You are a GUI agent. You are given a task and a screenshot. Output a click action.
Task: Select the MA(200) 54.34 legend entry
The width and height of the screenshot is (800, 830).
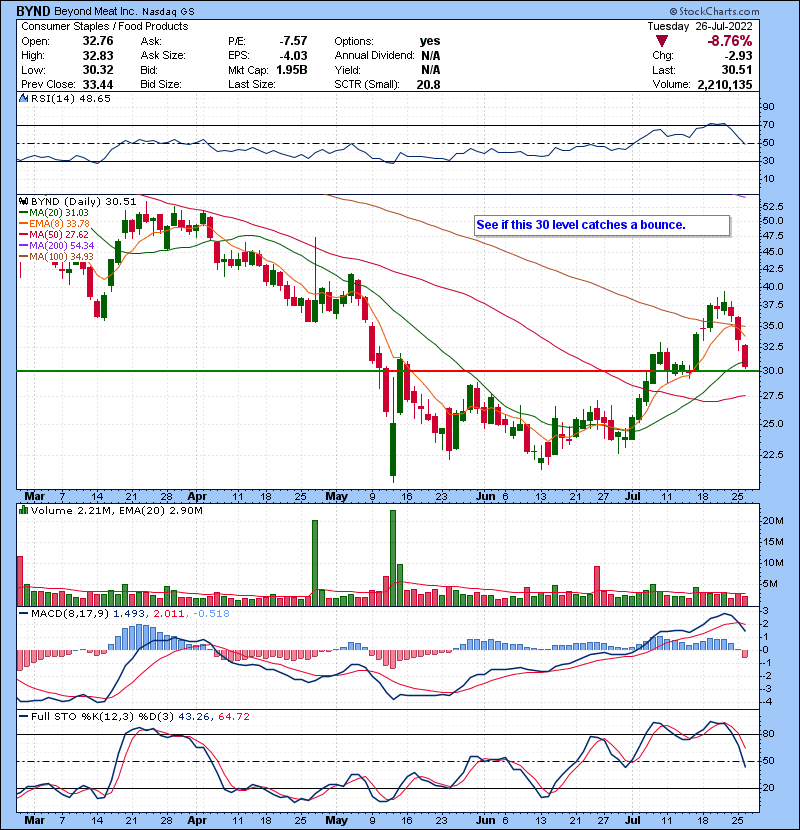56,246
